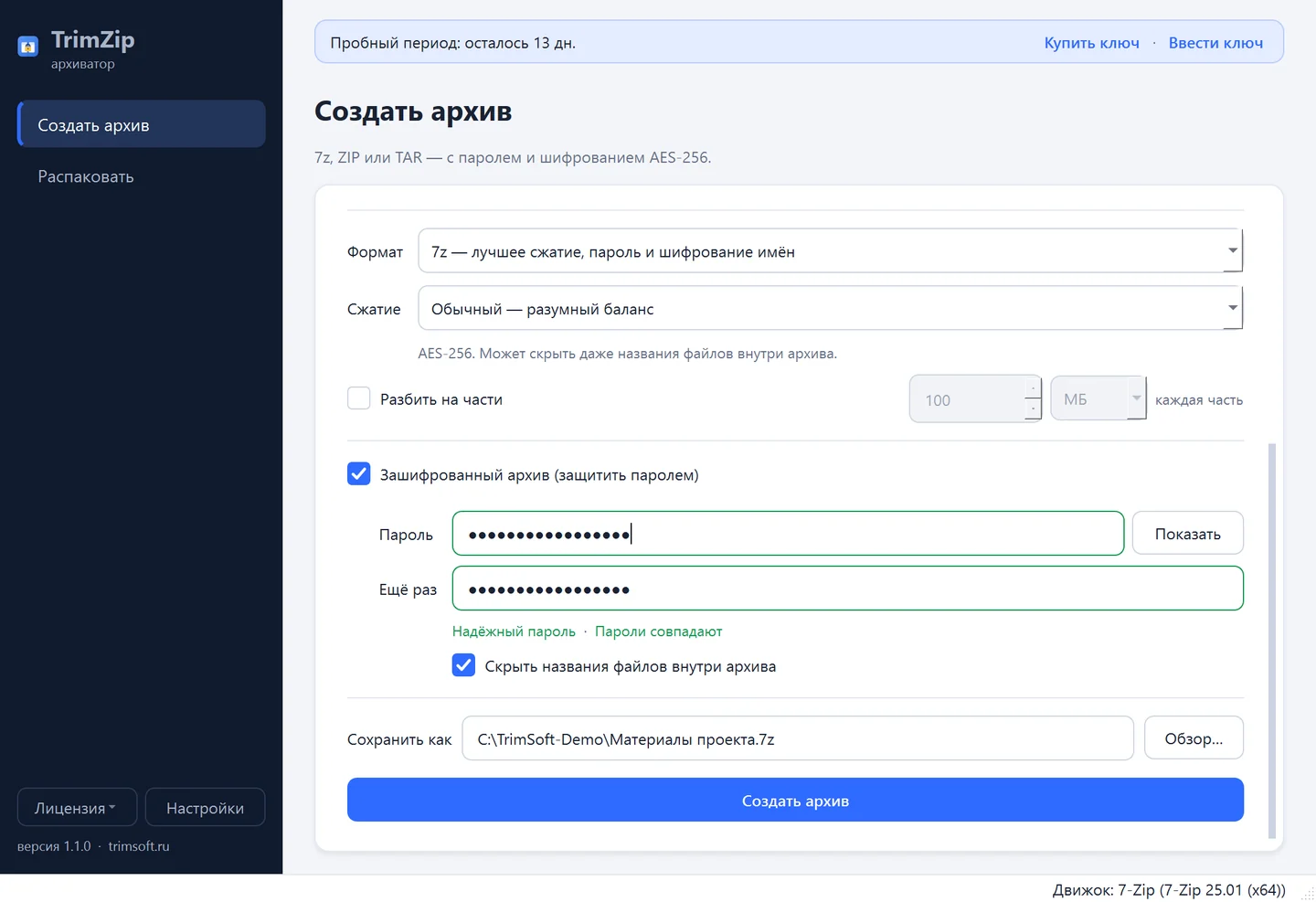Click the Сохранить как path field
The image size is (1316, 902).
coord(798,738)
